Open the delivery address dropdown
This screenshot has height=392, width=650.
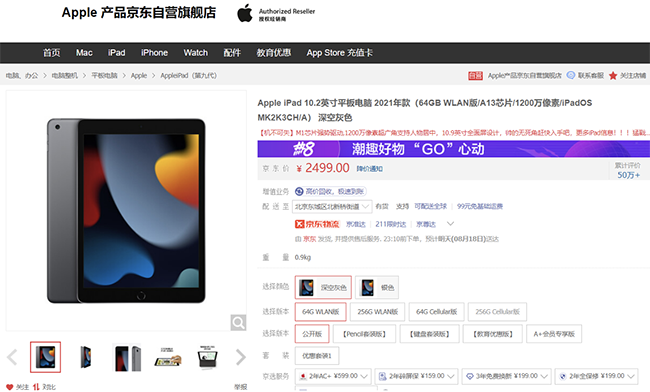[x=332, y=206]
